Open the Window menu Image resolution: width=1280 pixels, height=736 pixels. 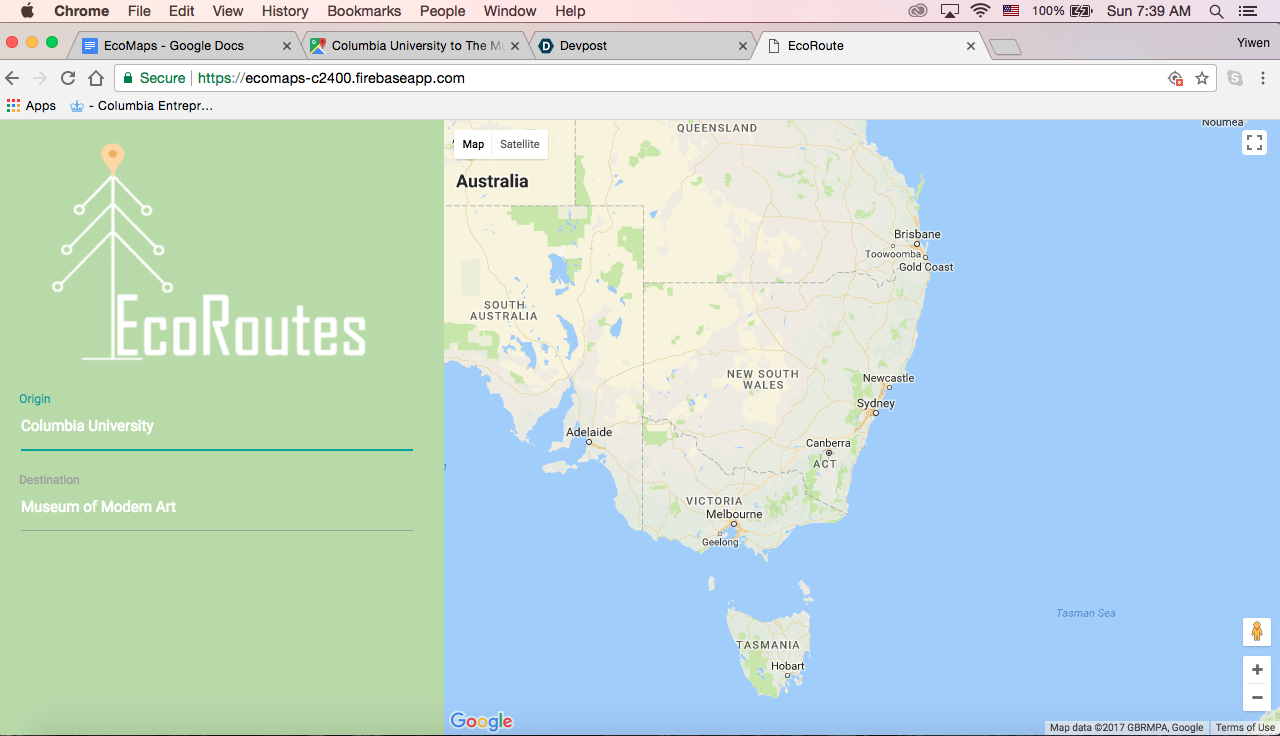[x=510, y=11]
